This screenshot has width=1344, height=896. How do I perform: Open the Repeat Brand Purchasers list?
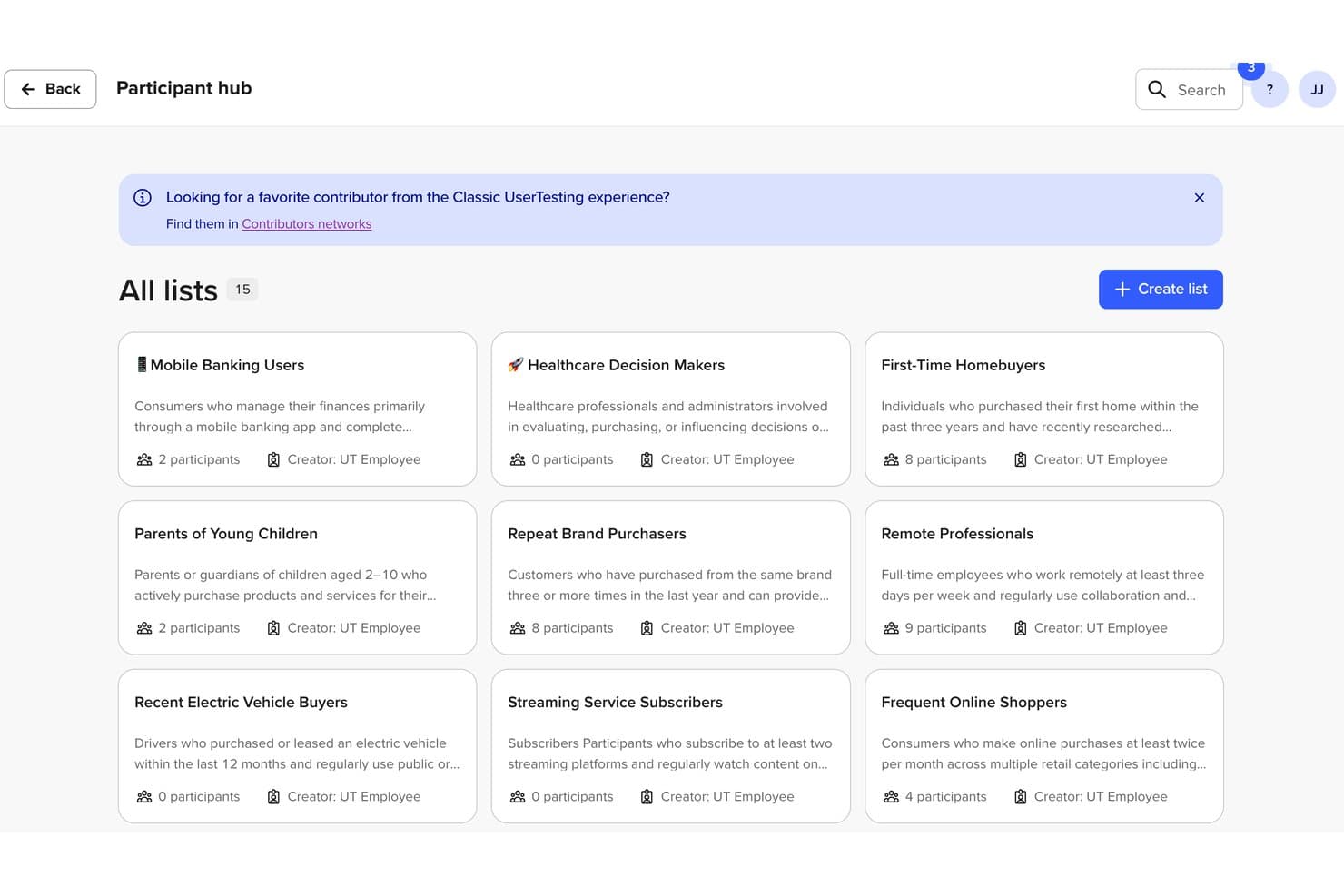[x=670, y=577]
